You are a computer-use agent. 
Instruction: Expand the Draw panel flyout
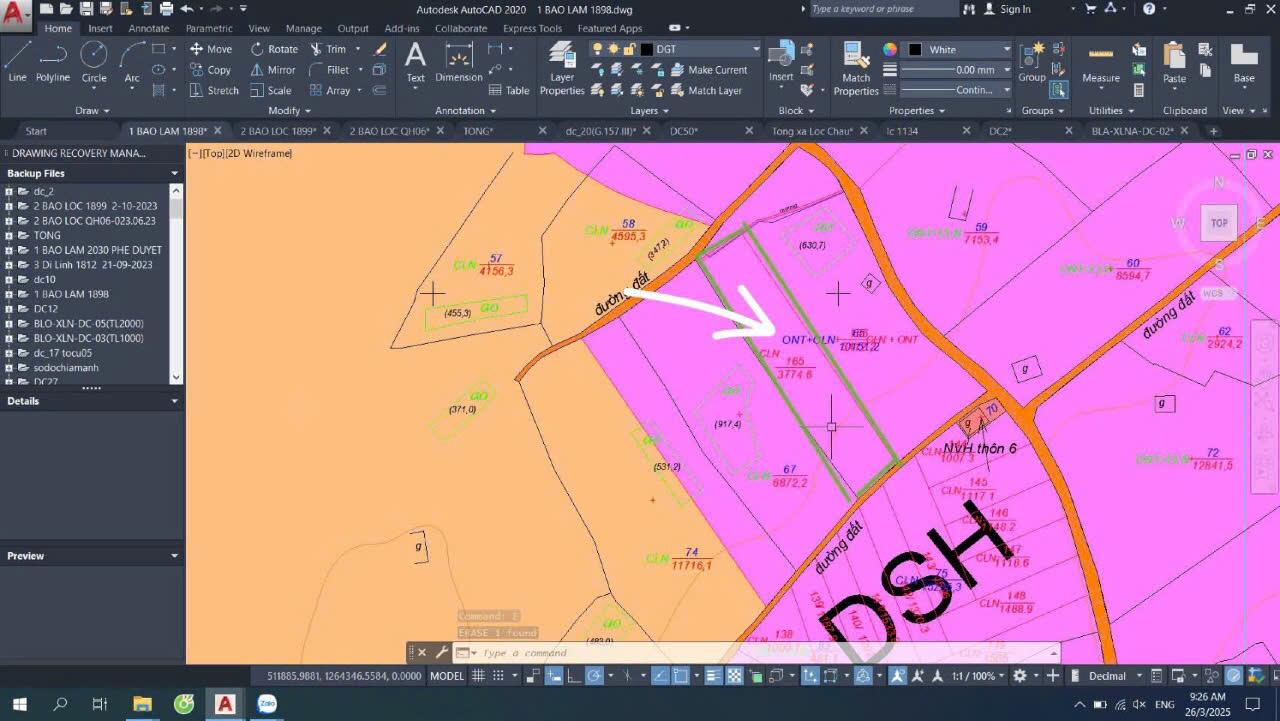(93, 110)
